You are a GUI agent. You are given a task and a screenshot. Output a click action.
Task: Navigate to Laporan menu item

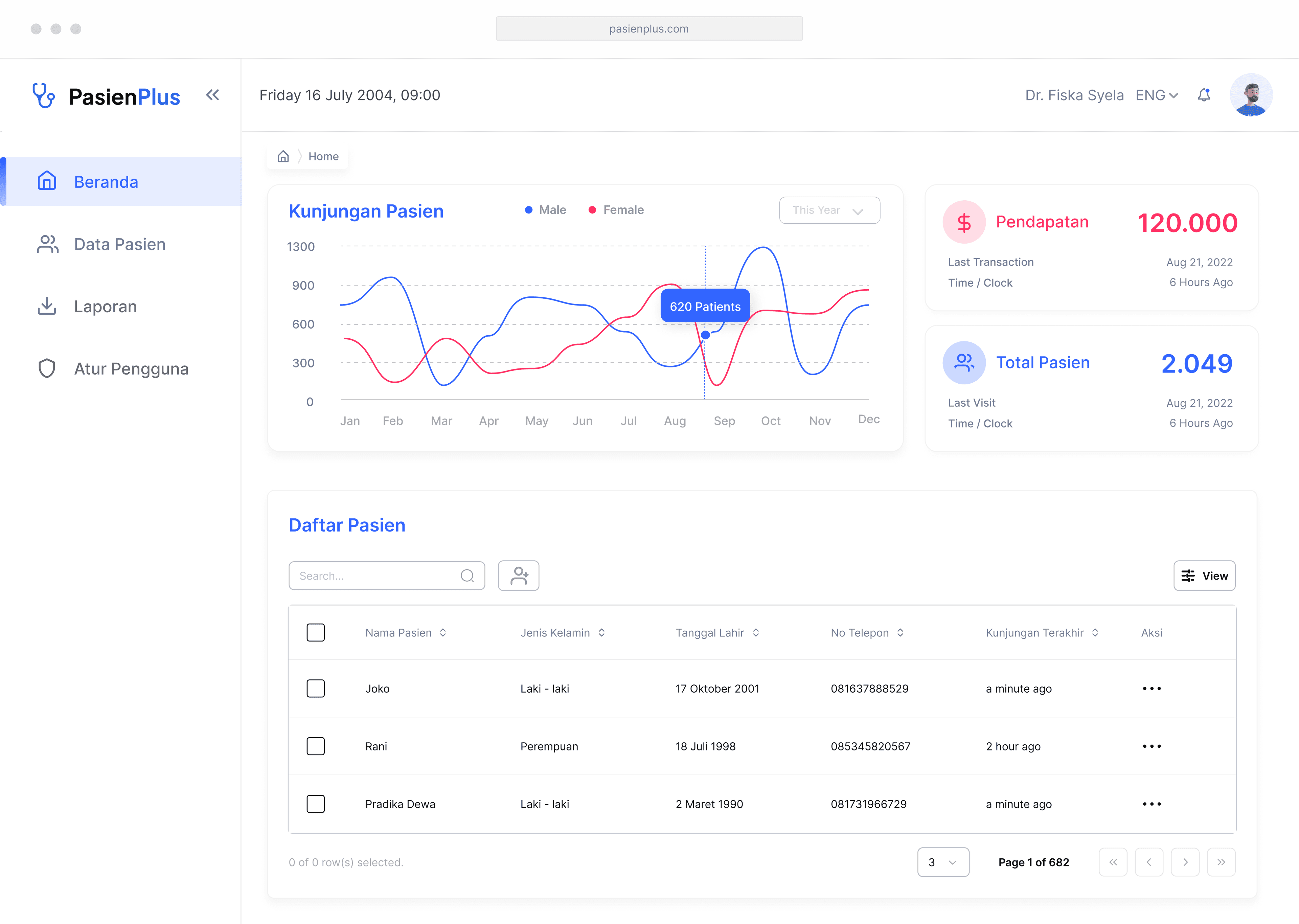tap(105, 307)
